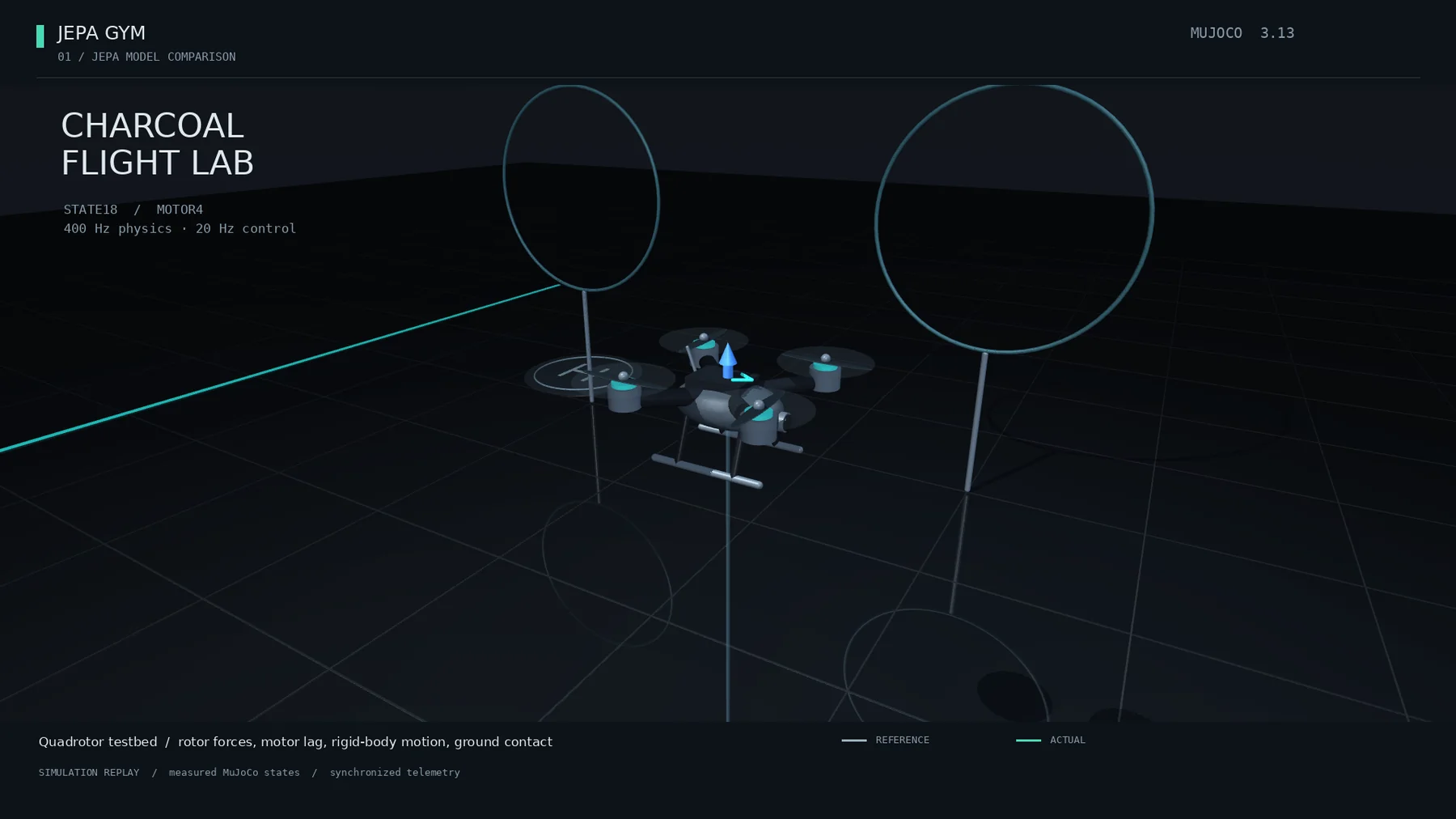This screenshot has width=1456, height=819.
Task: Click the MUJOCO 3.13 version text
Action: 1242,33
